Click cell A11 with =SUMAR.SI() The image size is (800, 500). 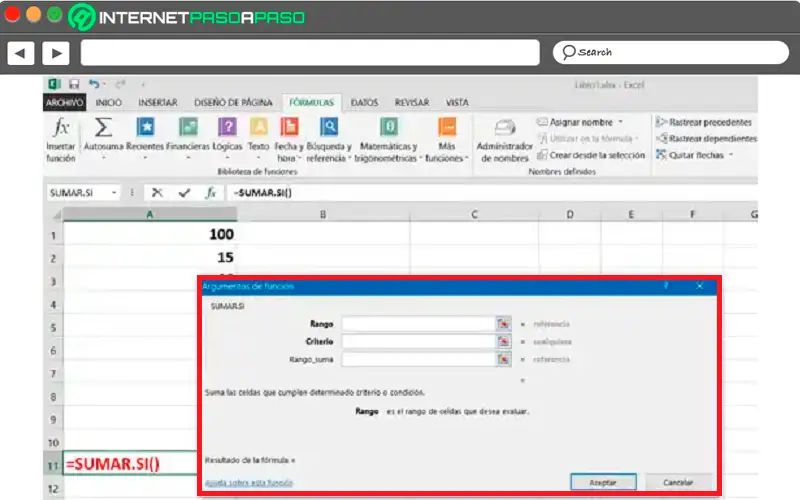pyautogui.click(x=130, y=464)
